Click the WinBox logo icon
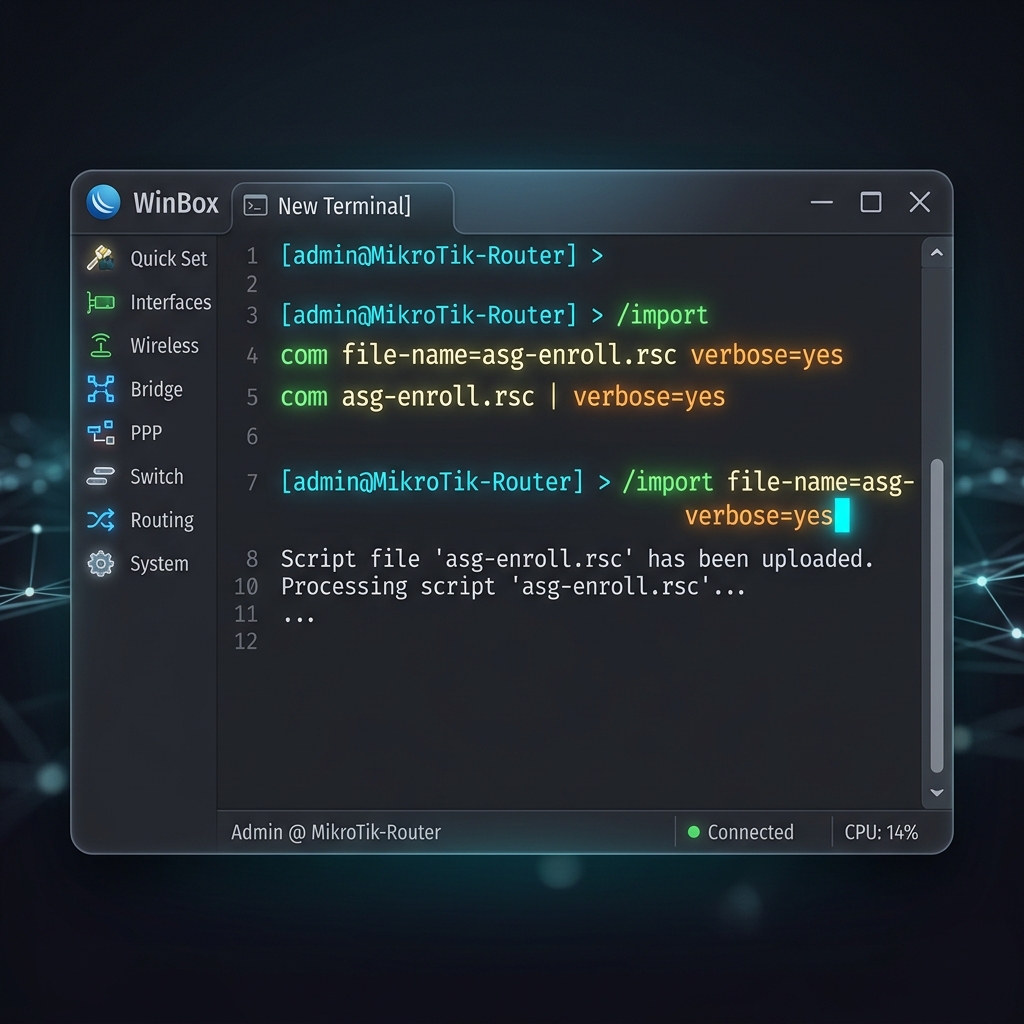Screen dimensions: 1024x1024 pyautogui.click(x=103, y=202)
